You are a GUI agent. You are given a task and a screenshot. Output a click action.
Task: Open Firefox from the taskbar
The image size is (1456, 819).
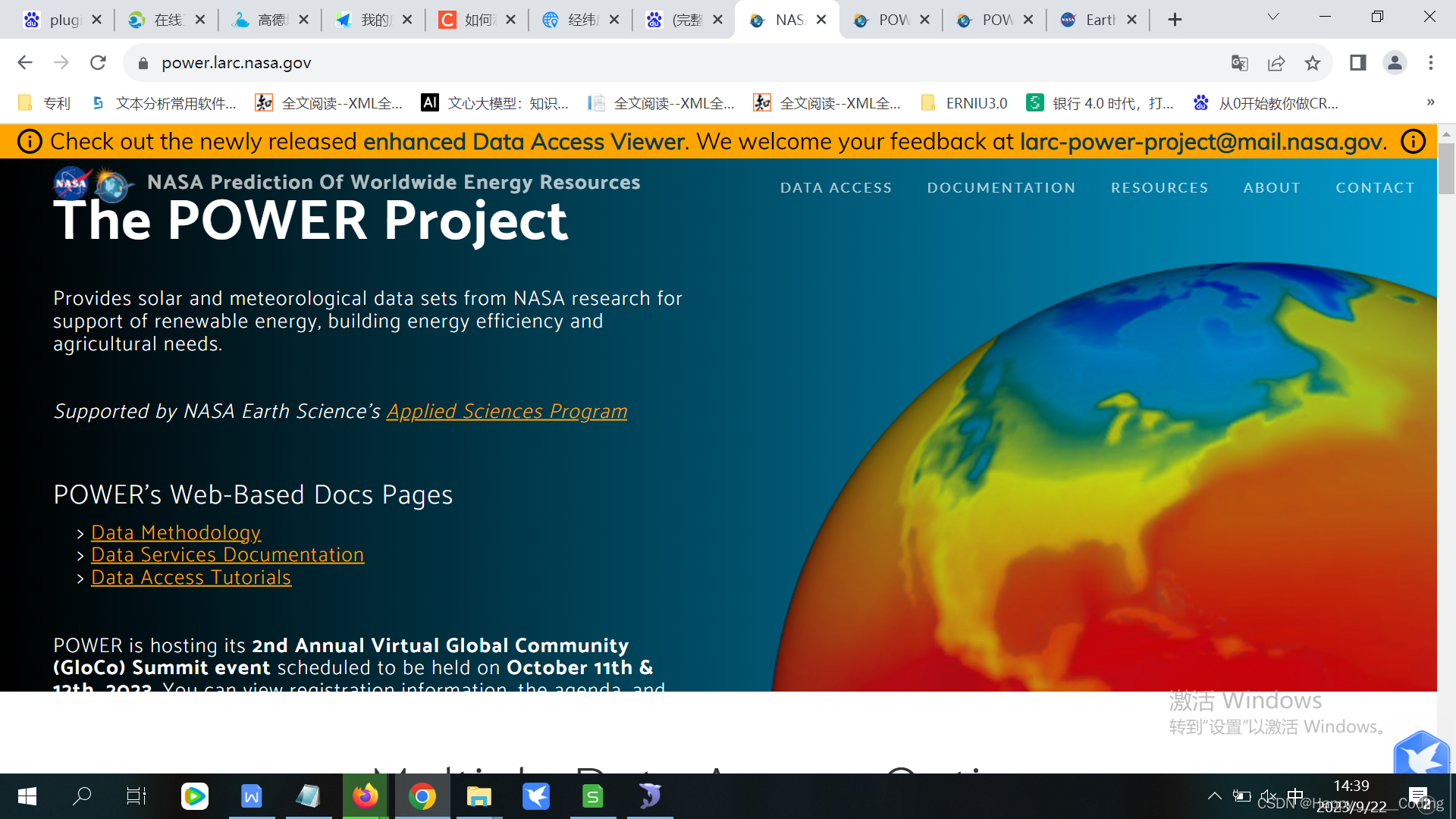coord(365,796)
